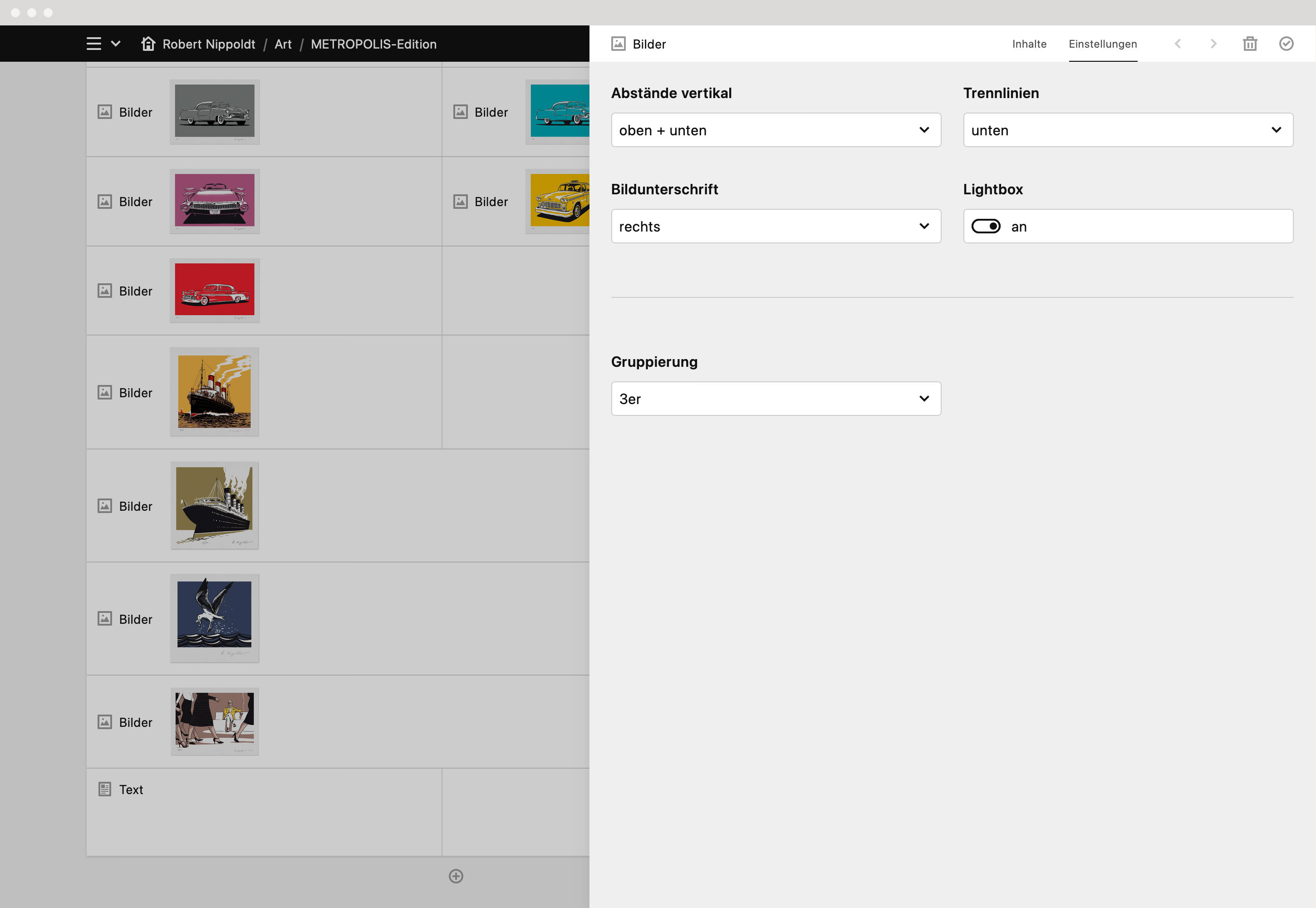1316x908 pixels.
Task: Expand the chevron next to the hamburger menu
Action: click(x=115, y=44)
